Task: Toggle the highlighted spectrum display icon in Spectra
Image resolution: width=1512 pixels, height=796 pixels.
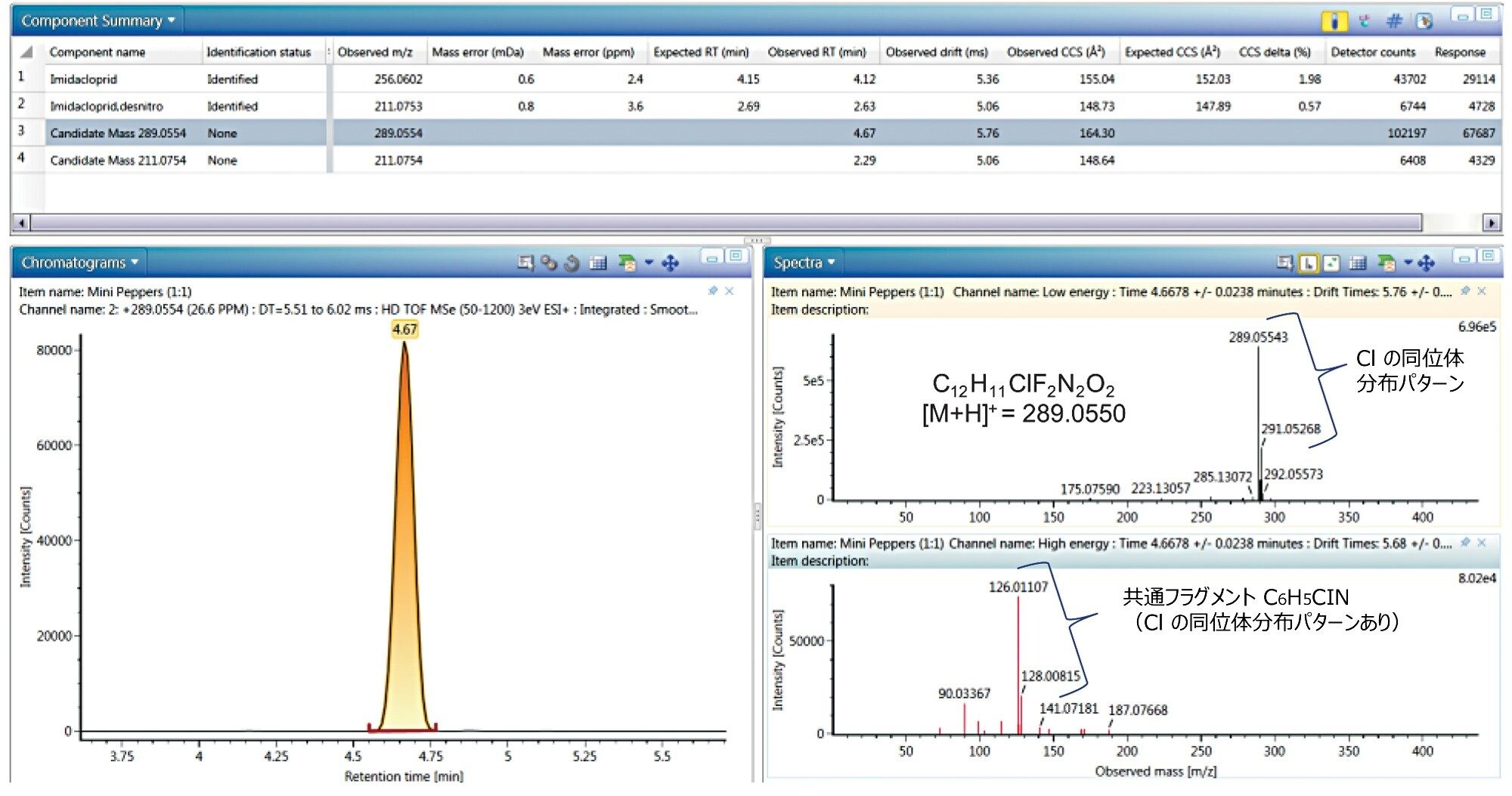Action: tap(1308, 263)
